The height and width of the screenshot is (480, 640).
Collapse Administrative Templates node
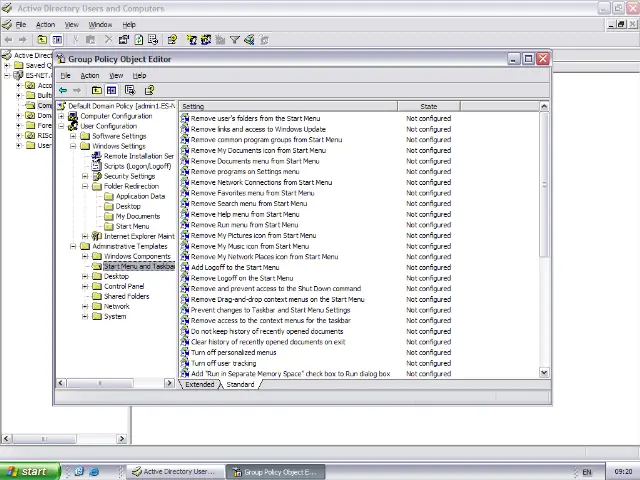coord(73,246)
